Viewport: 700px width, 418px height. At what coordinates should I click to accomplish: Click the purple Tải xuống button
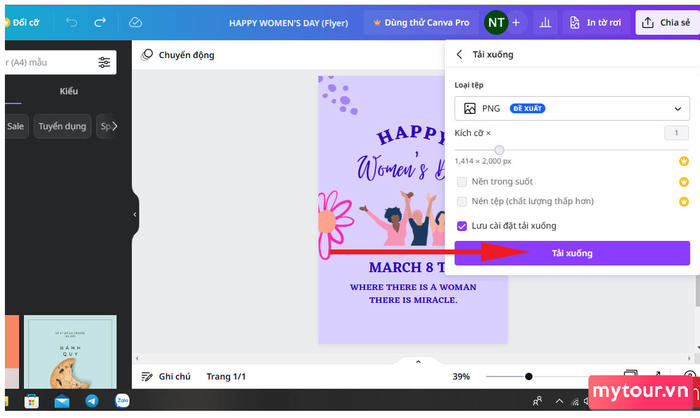(x=571, y=253)
